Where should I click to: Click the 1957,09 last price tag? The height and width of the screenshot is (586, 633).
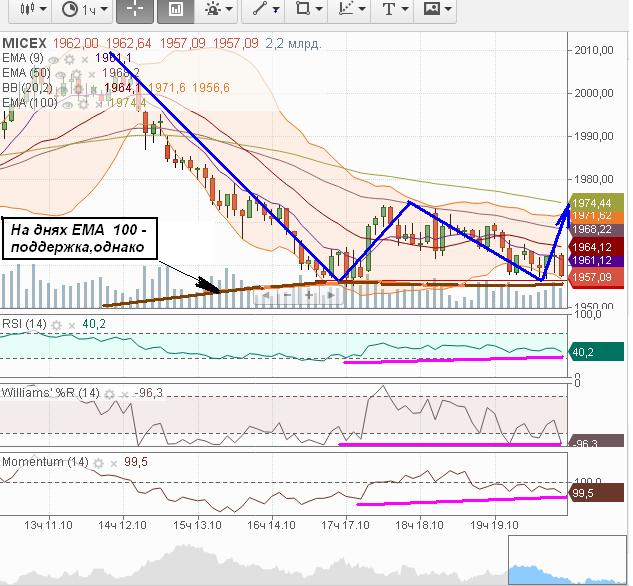596,278
